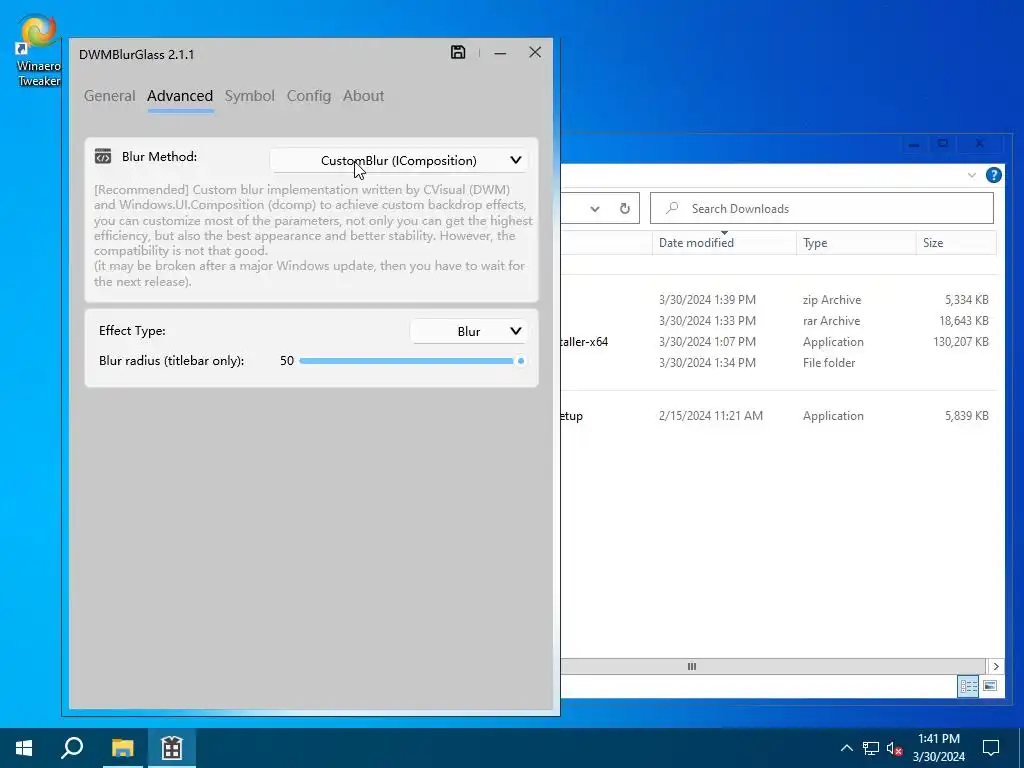This screenshot has height=768, width=1024.
Task: Click the blur radius value 50
Action: pyautogui.click(x=287, y=361)
